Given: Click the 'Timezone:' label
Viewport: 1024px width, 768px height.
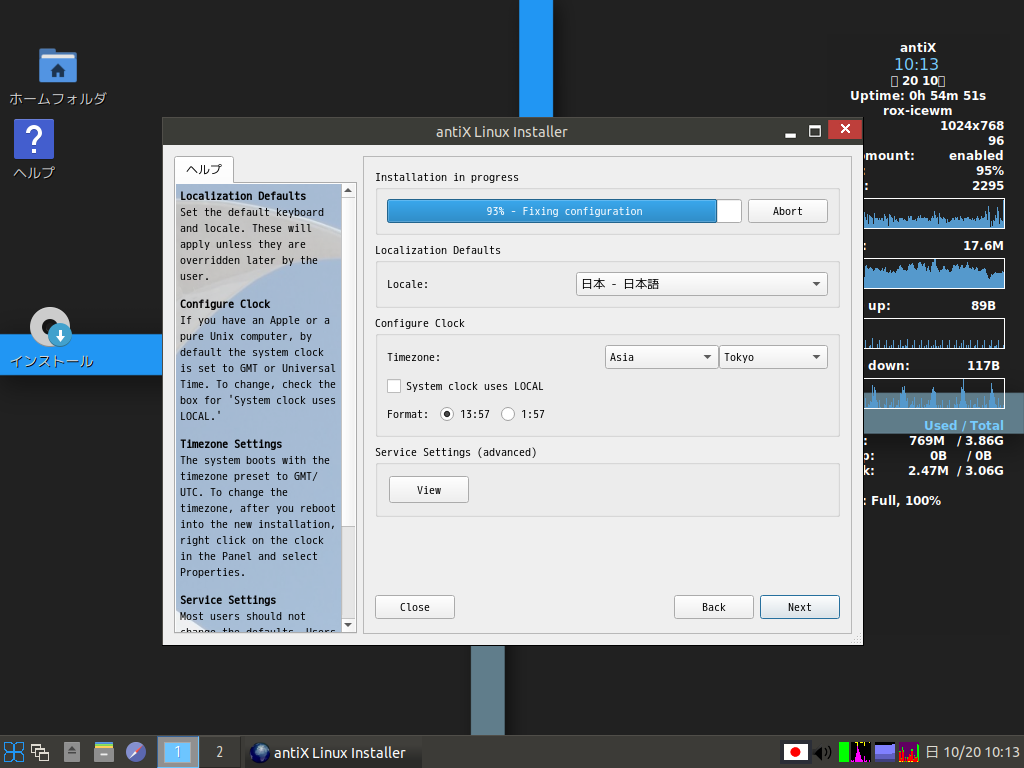Looking at the screenshot, I should [413, 357].
